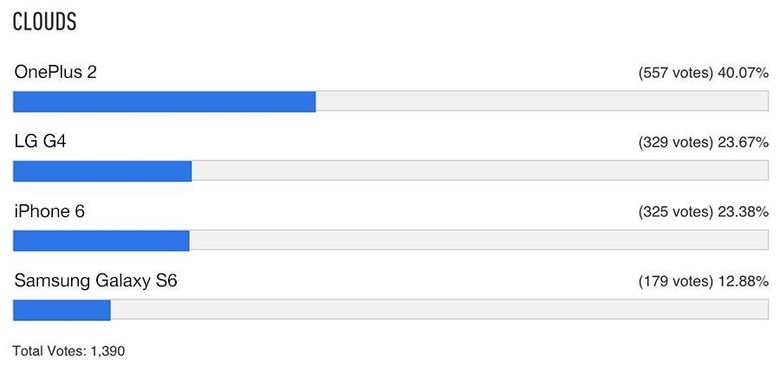Click the OnePlus 2 blue progress bar

pyautogui.click(x=164, y=101)
